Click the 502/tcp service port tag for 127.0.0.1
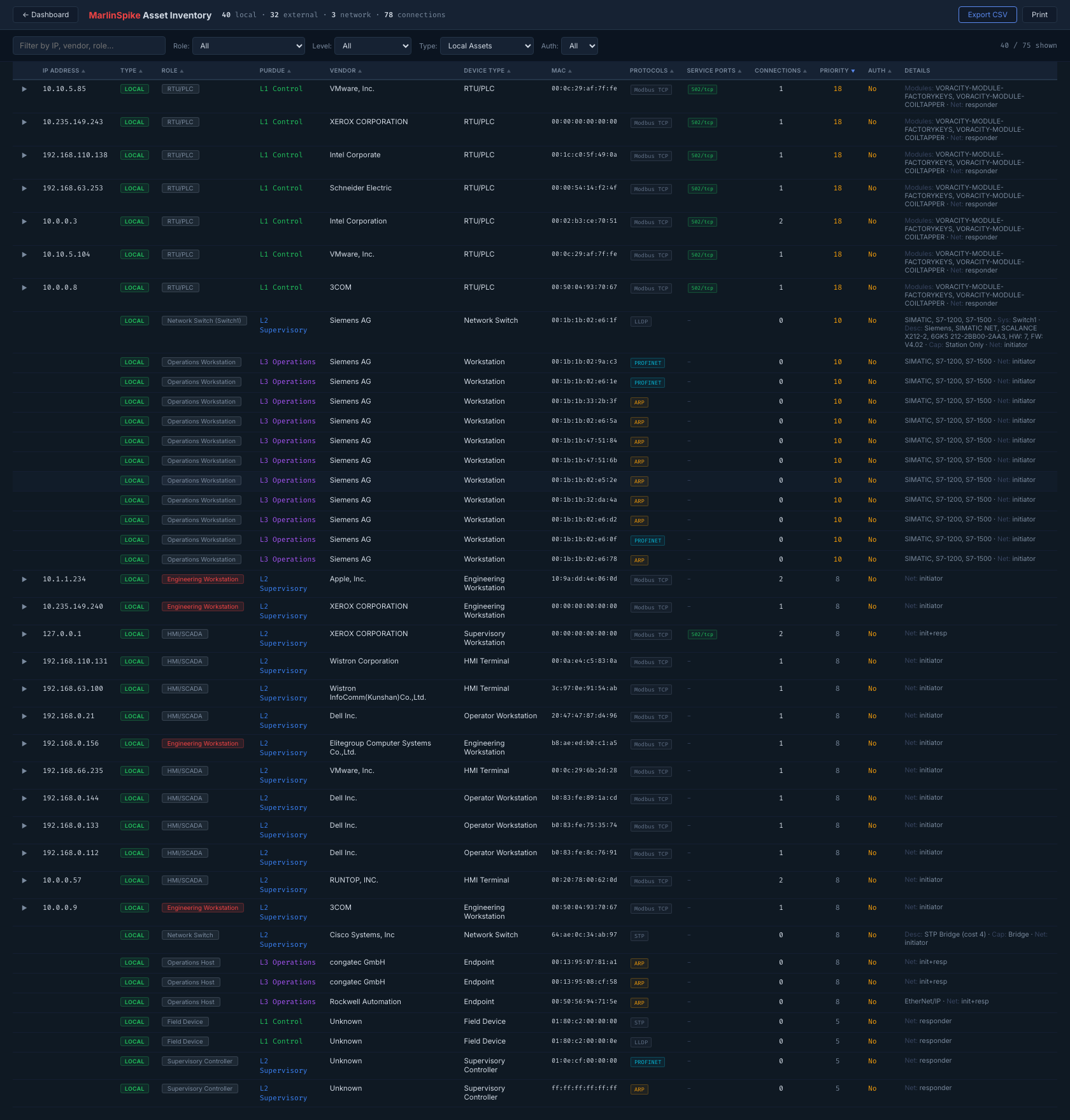Image resolution: width=1070 pixels, height=1120 pixels. coord(702,634)
